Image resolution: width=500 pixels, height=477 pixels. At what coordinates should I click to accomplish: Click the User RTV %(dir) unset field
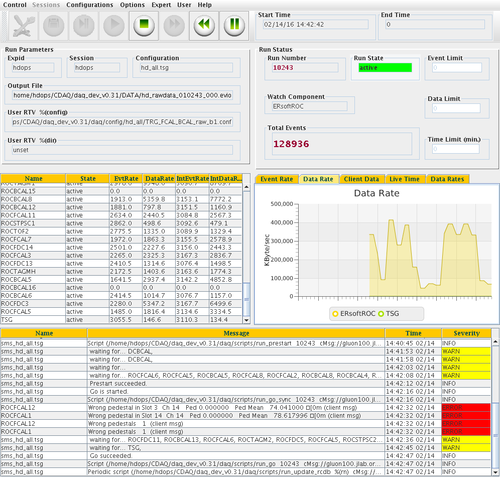(x=122, y=150)
